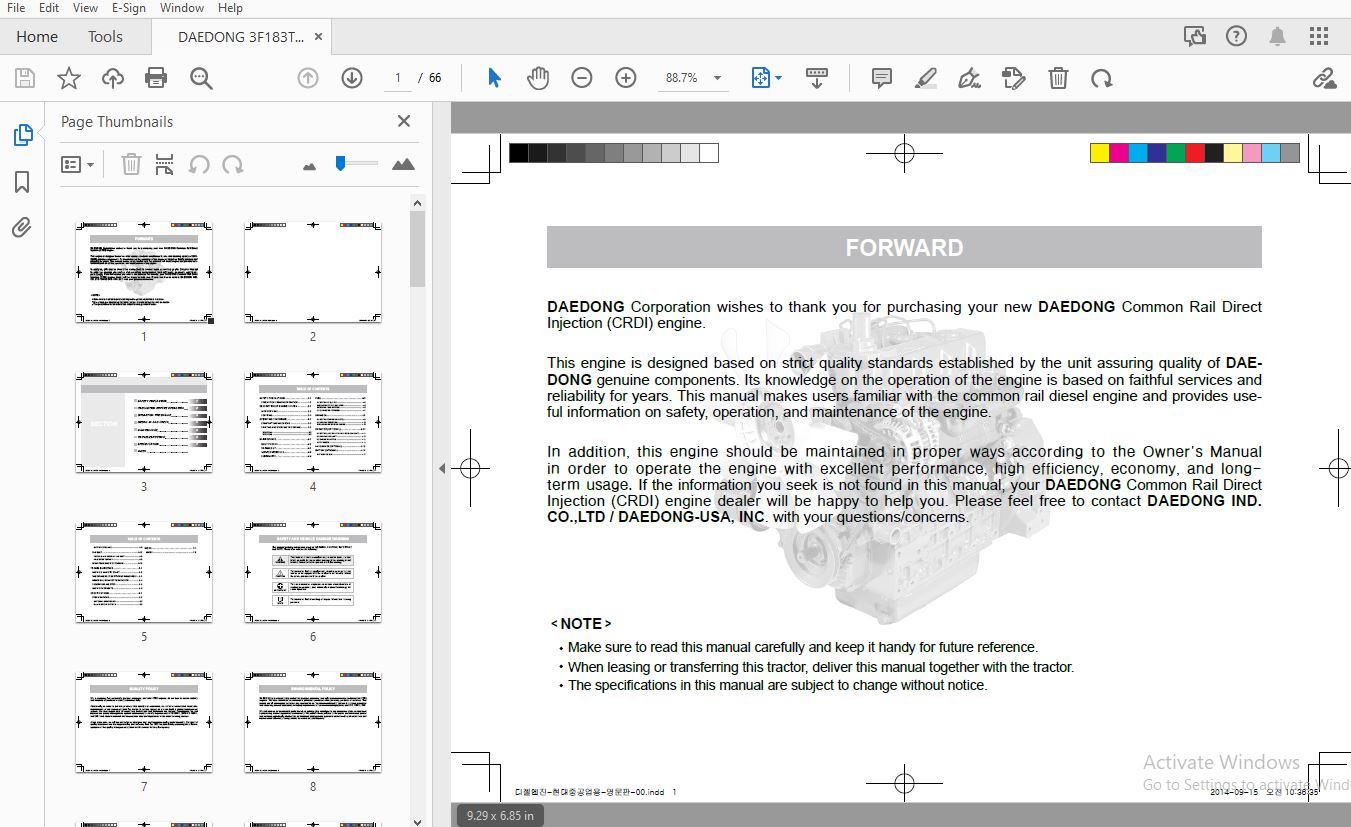Switch to Tools tab

coord(105,36)
